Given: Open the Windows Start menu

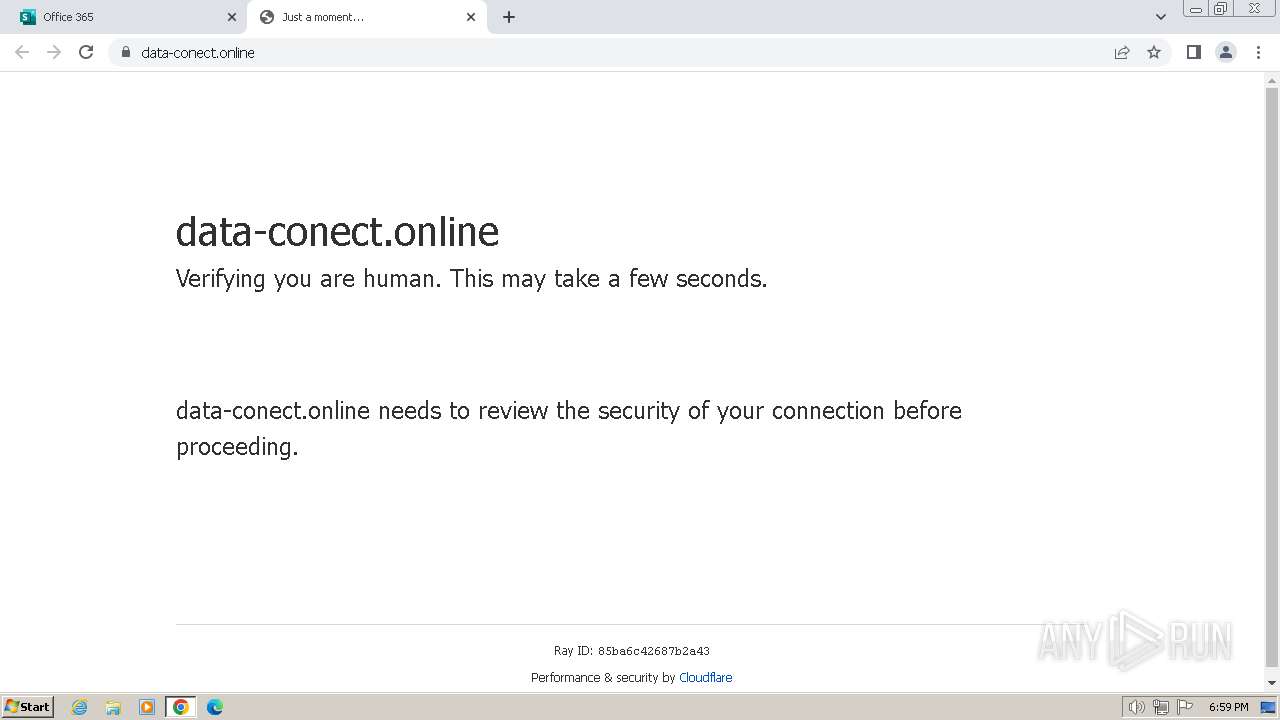Looking at the screenshot, I should 28,706.
